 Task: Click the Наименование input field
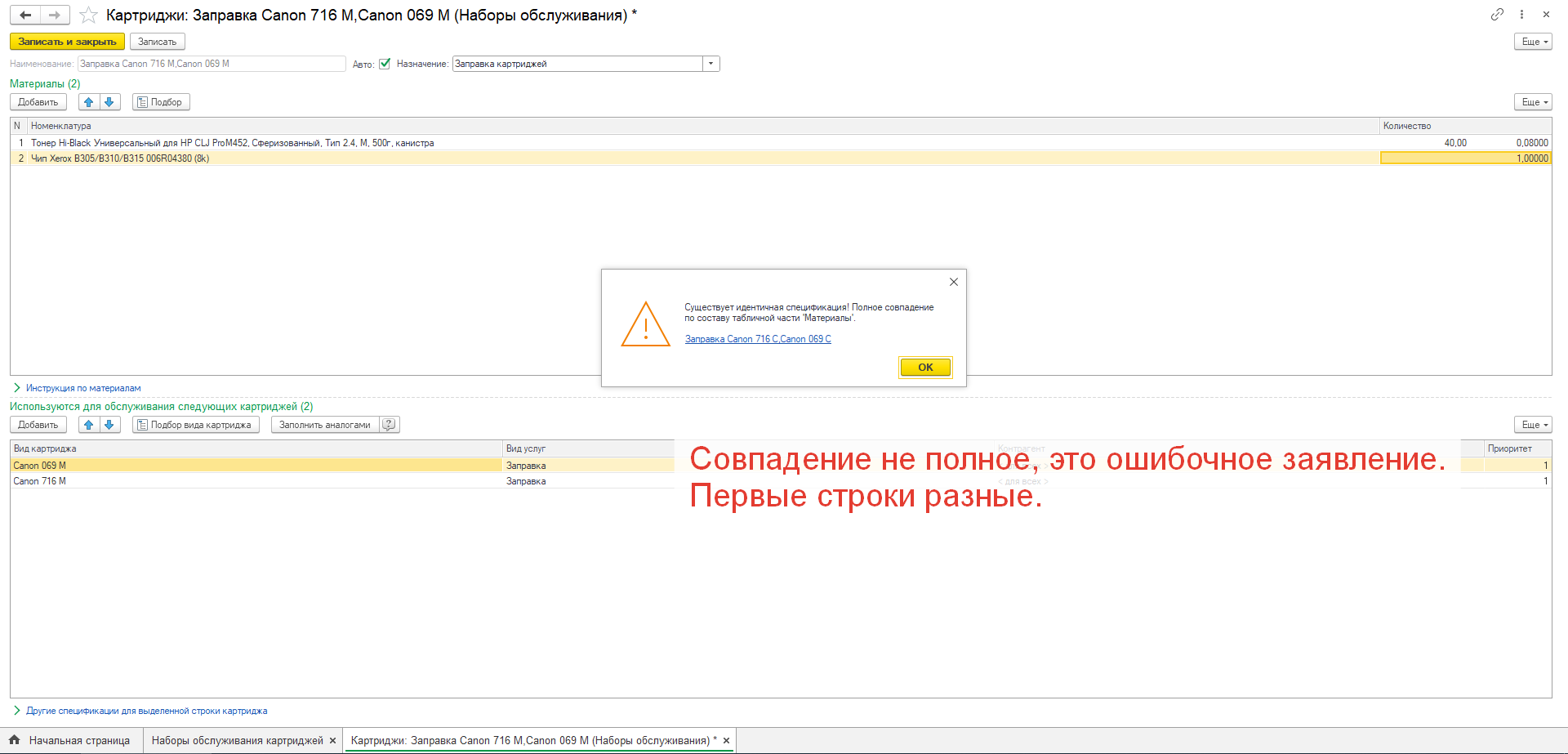212,64
